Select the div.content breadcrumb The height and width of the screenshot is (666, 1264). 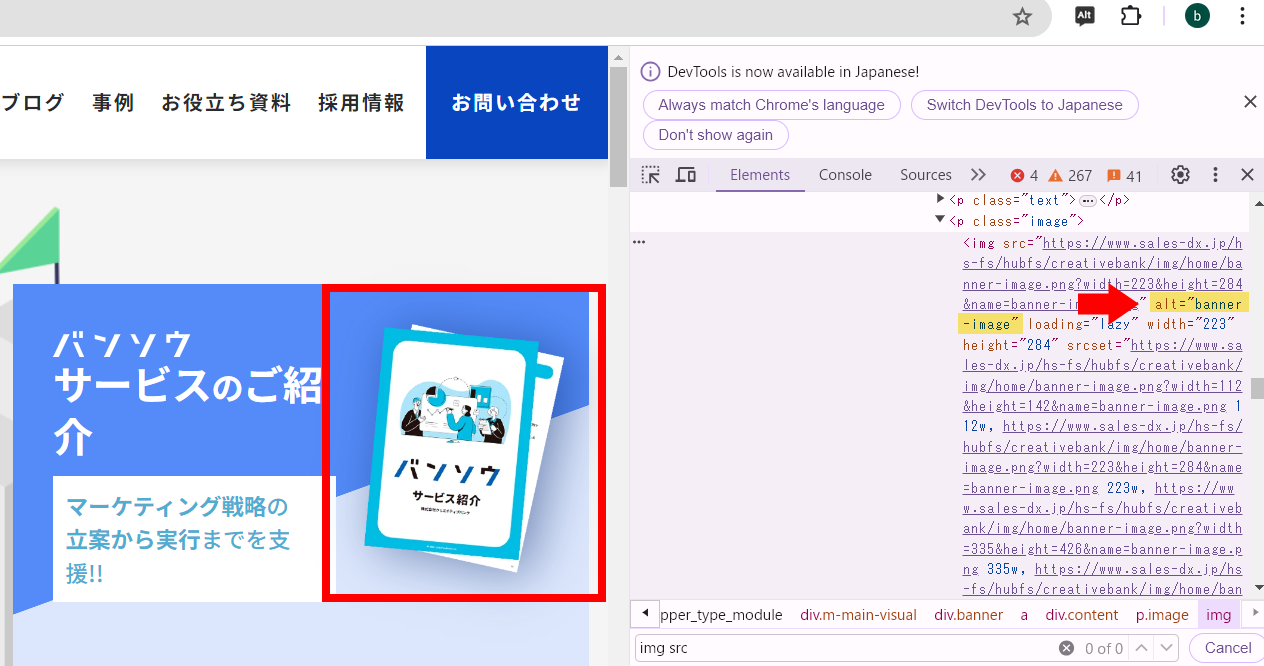pyautogui.click(x=1082, y=615)
